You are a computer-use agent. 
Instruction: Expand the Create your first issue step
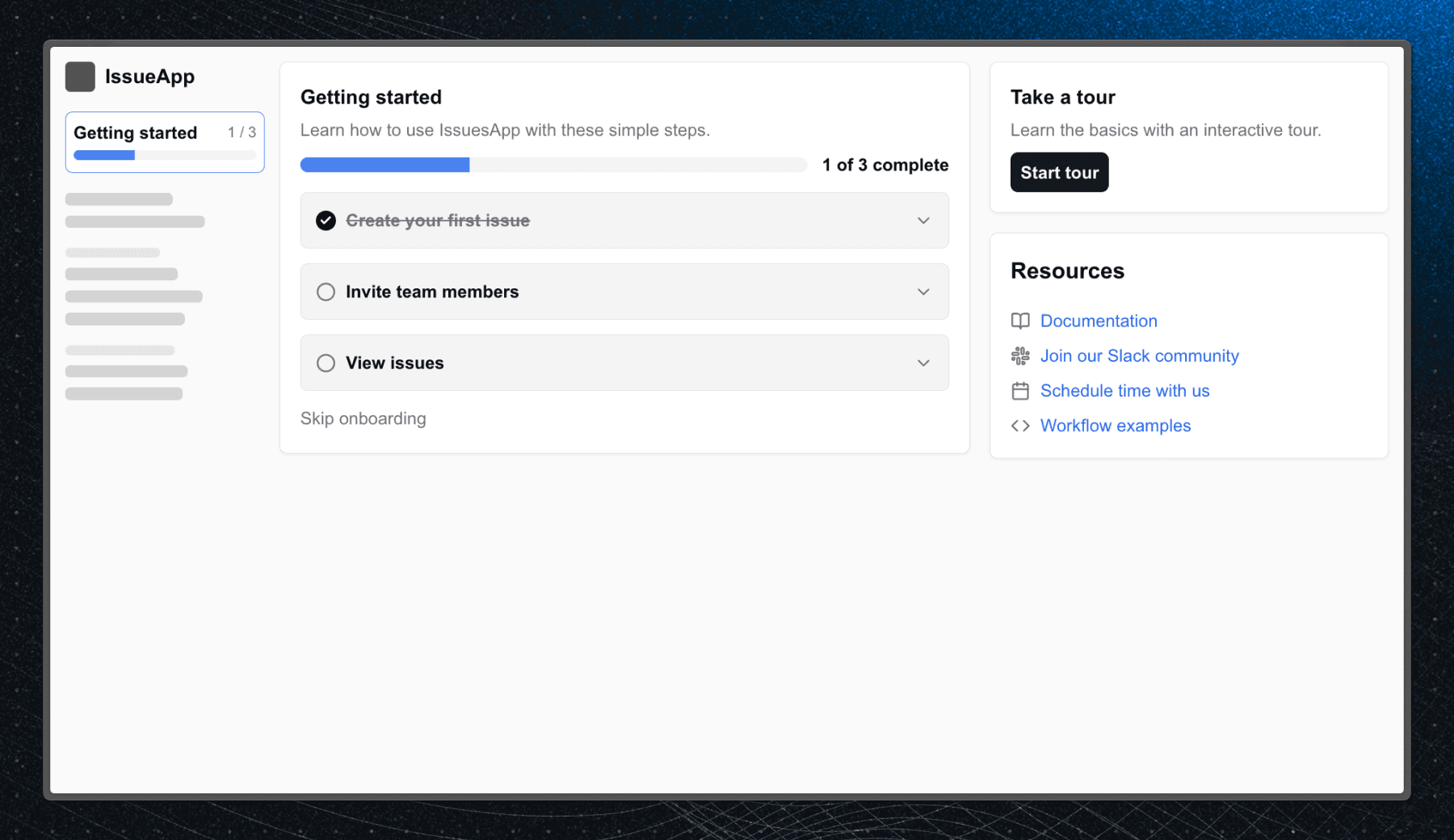[x=922, y=220]
